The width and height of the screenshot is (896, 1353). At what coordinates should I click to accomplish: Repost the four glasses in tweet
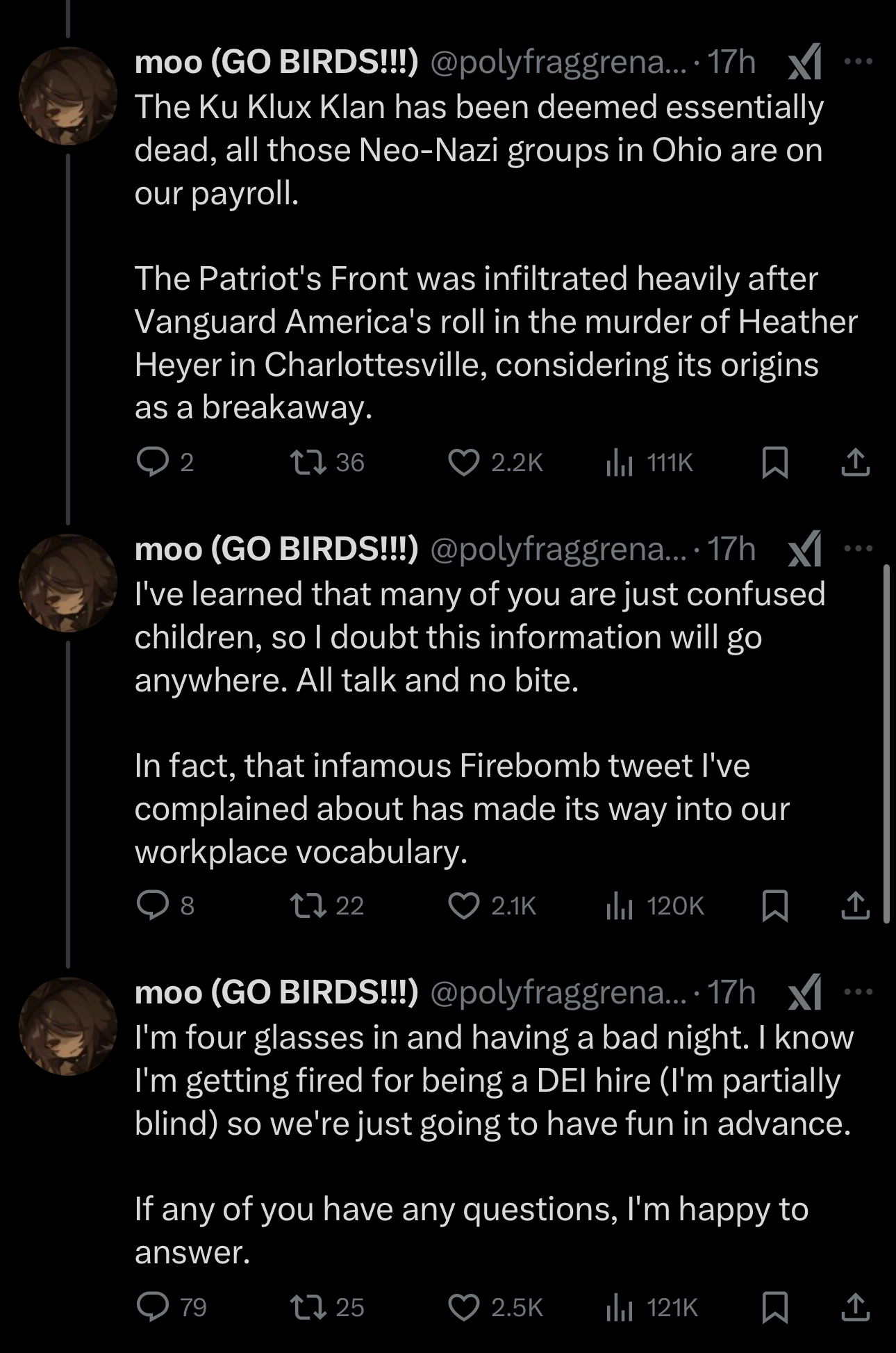tap(309, 1307)
